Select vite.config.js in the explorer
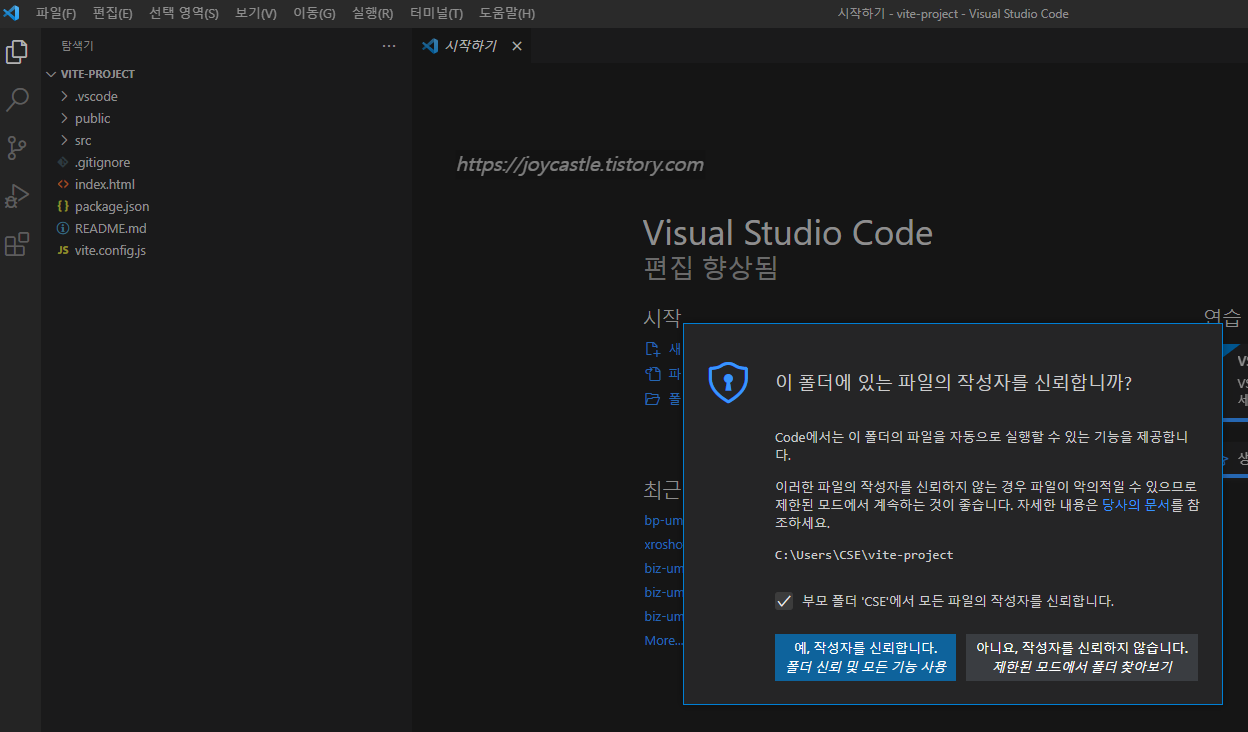Viewport: 1248px width, 732px height. [x=110, y=250]
